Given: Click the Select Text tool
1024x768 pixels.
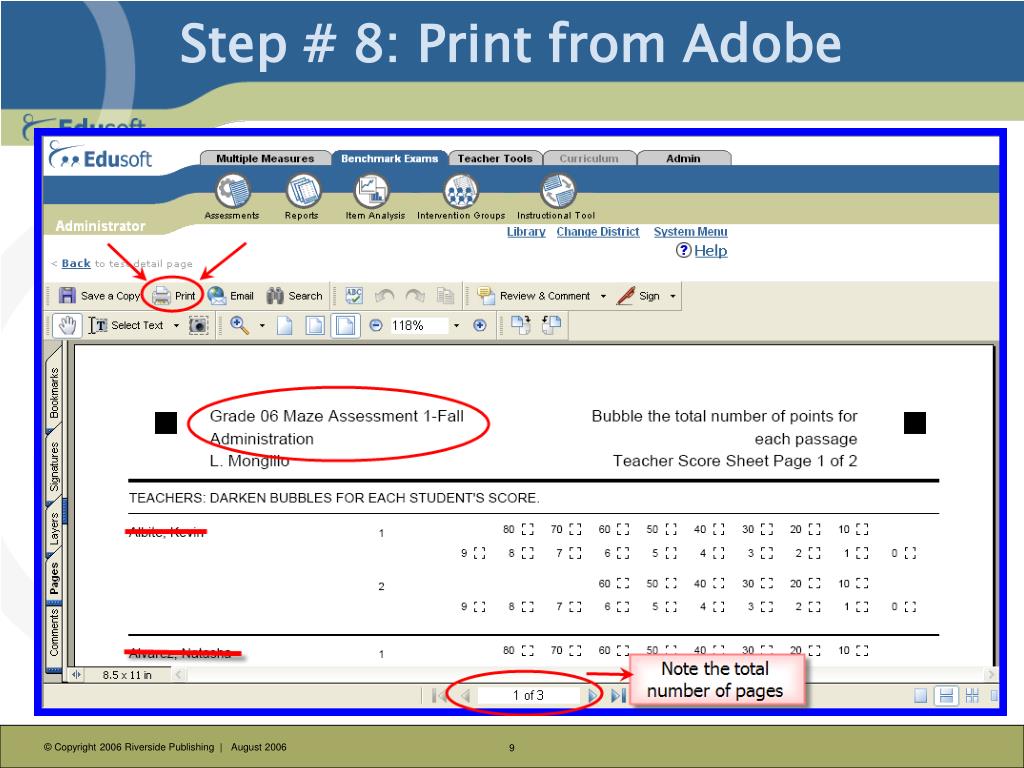Looking at the screenshot, I should [x=126, y=325].
